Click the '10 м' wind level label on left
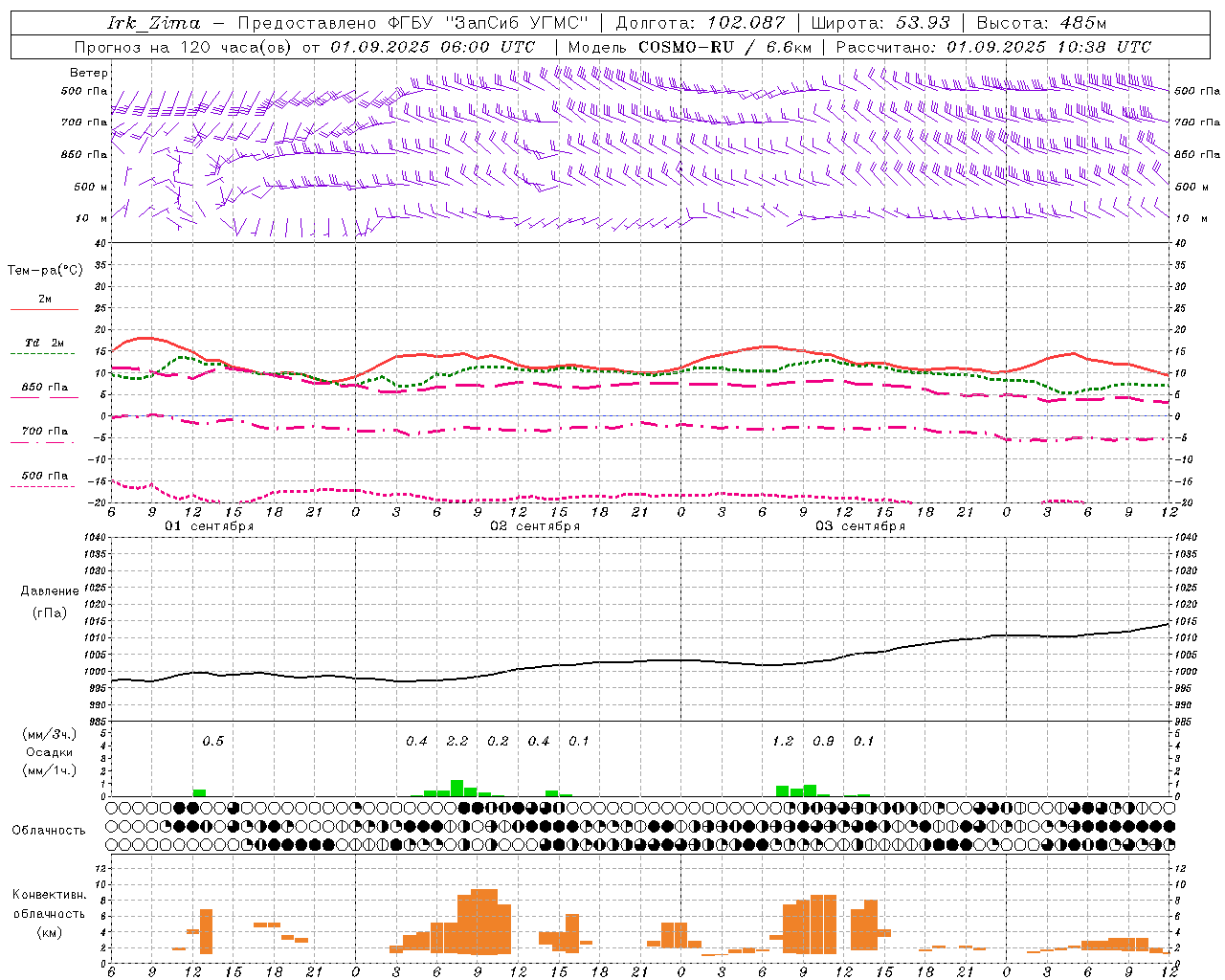1225x980 pixels. [92, 218]
